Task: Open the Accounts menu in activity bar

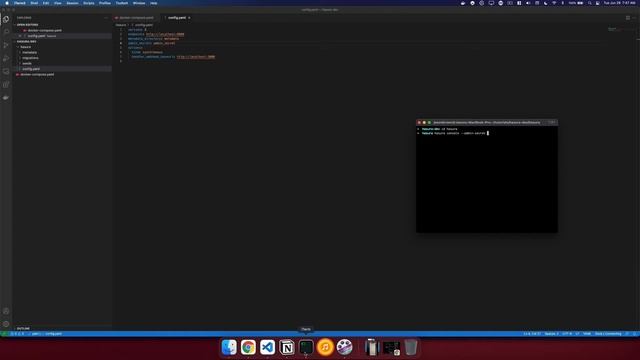Action: click(x=6, y=311)
